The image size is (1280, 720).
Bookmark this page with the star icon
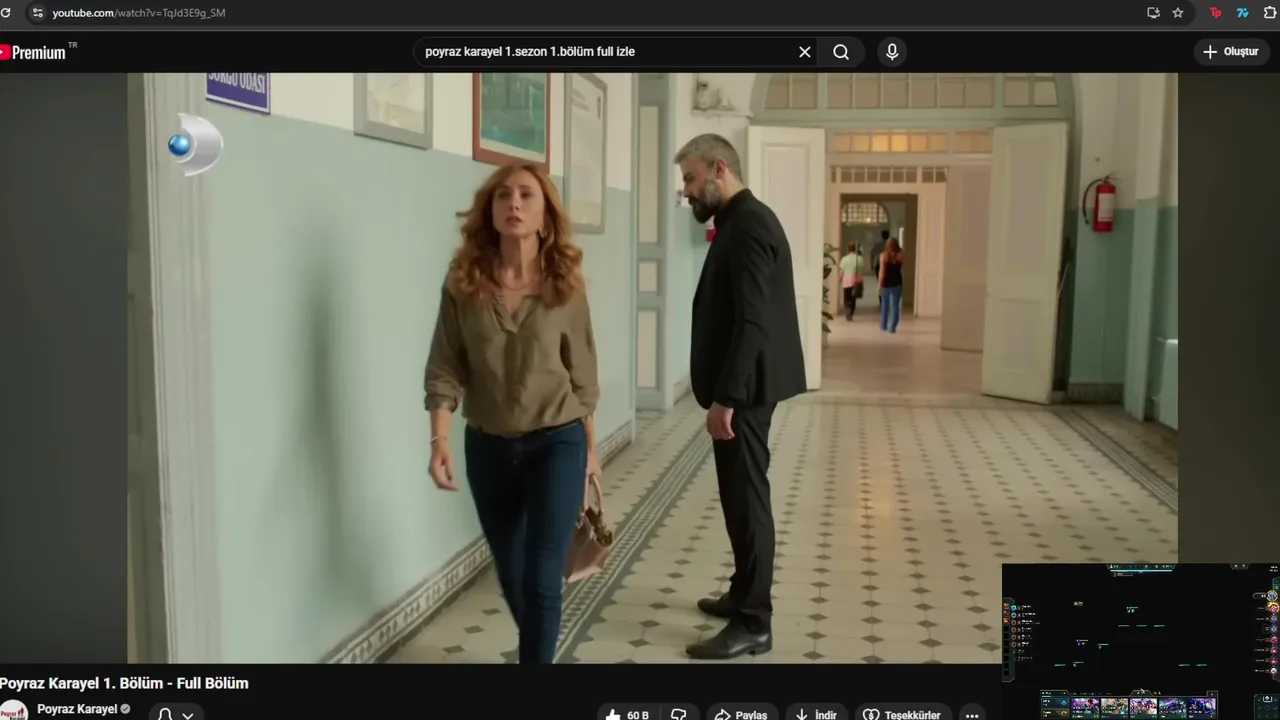click(1178, 13)
